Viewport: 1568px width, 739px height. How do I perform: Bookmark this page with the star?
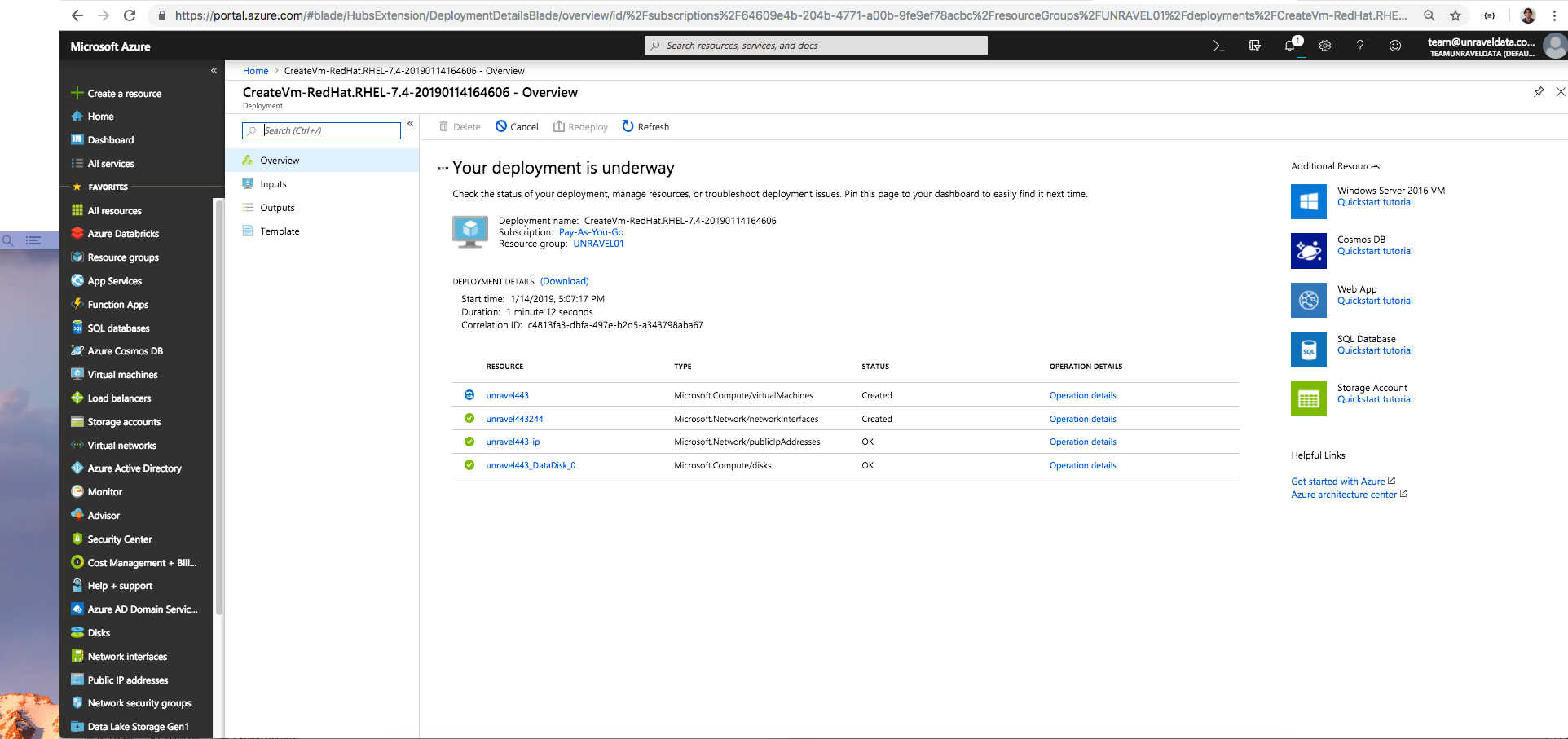1456,15
